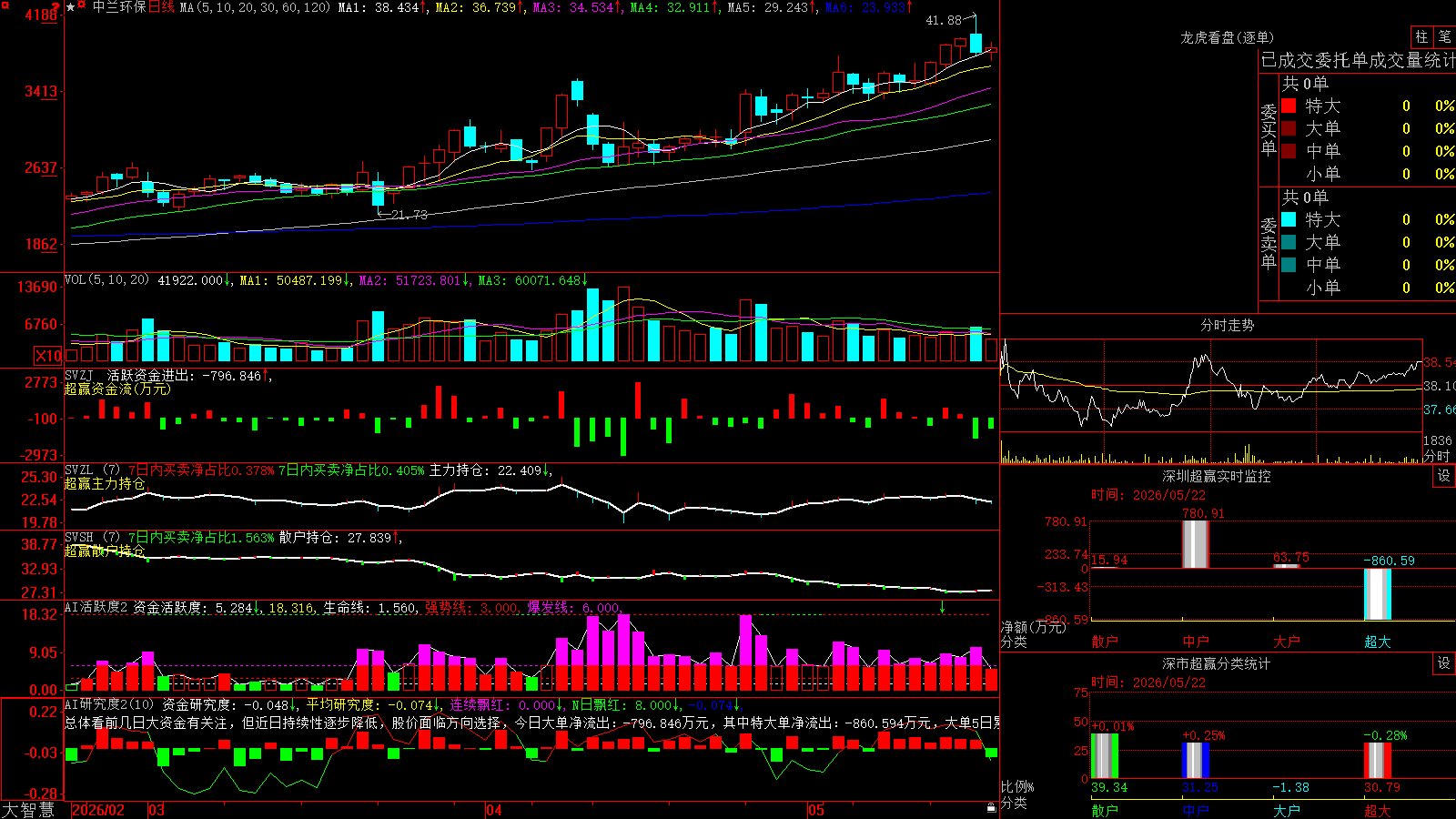Click the yellow MA2: 36.739 value
Screen dimensions: 1456x819
[475, 7]
